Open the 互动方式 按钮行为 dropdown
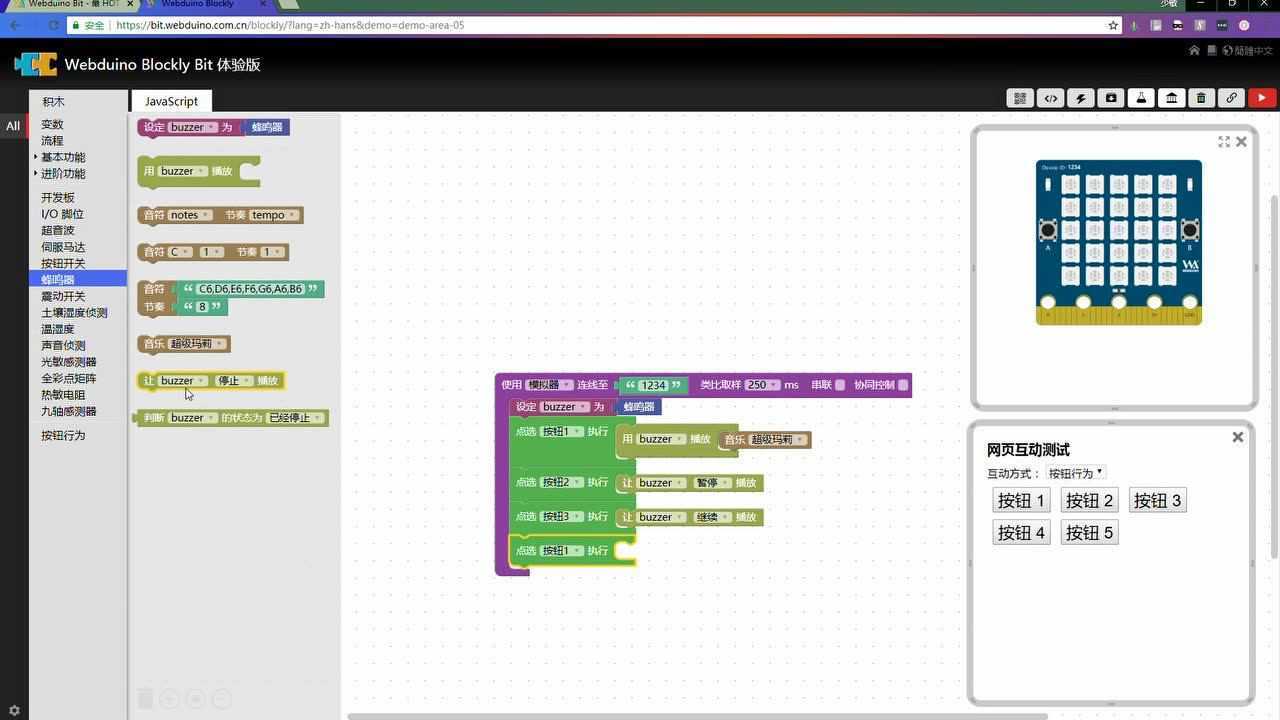 pyautogui.click(x=1075, y=473)
